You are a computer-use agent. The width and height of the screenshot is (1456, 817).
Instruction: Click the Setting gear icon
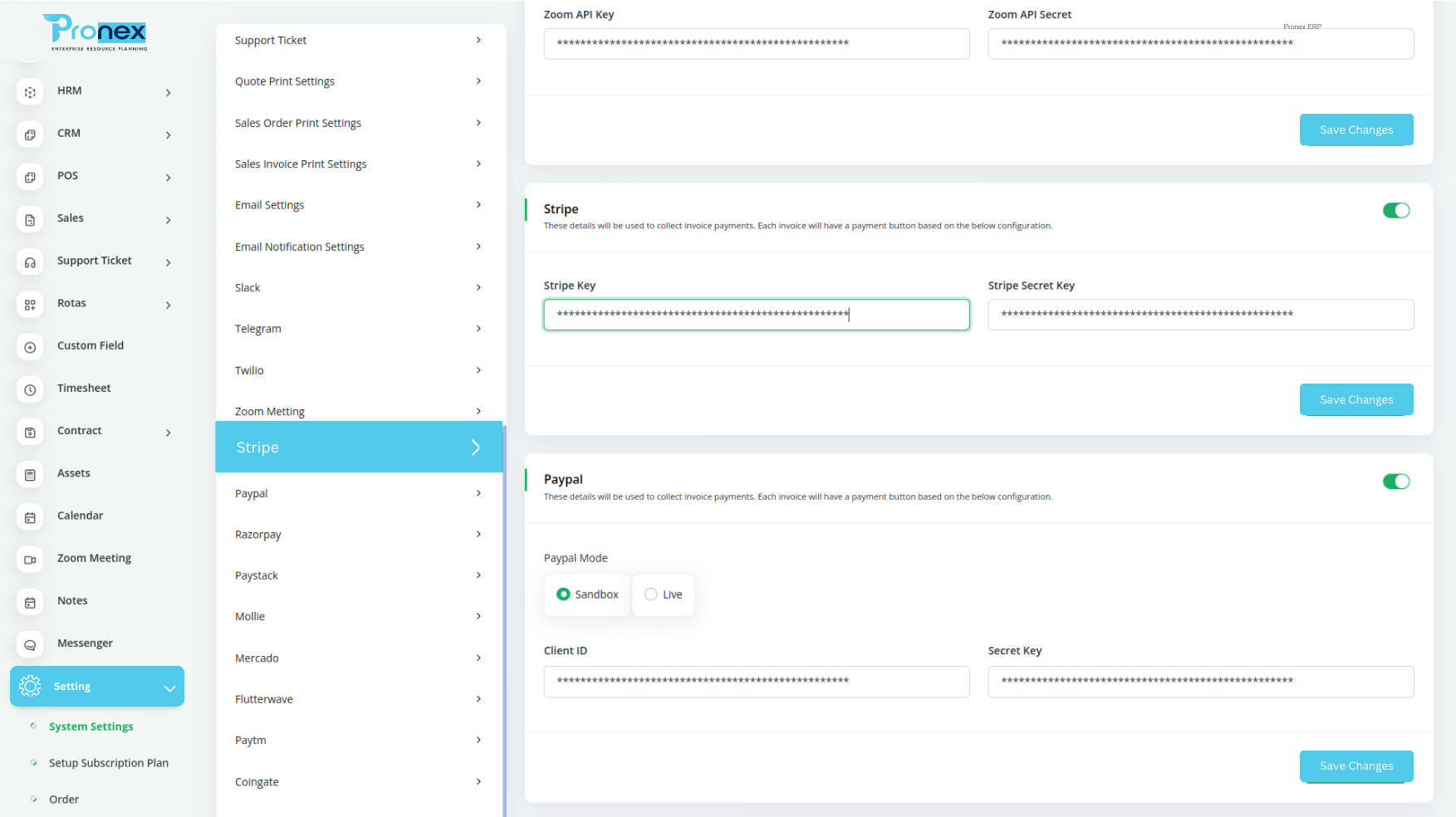click(30, 686)
